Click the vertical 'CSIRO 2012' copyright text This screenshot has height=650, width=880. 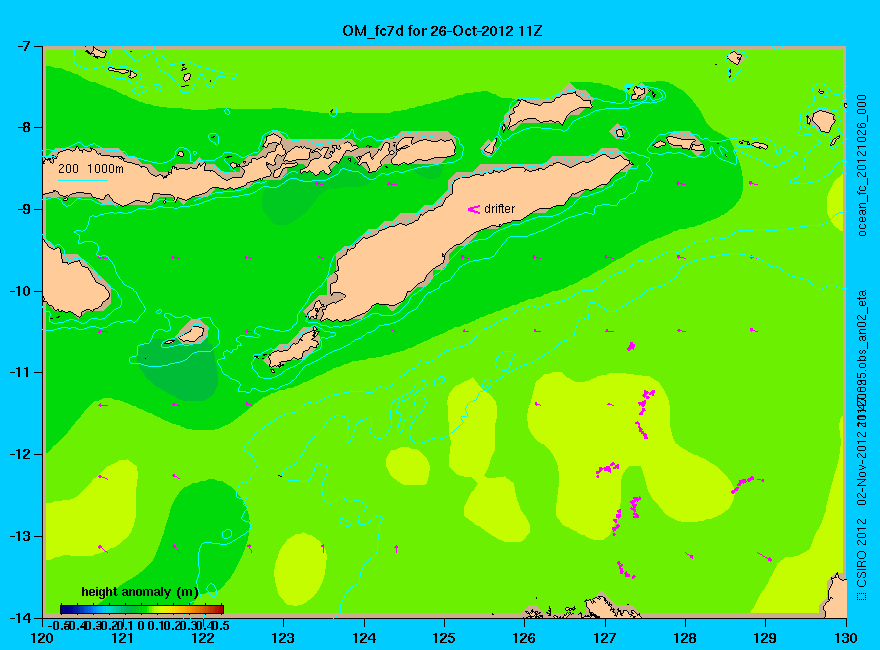coord(862,553)
